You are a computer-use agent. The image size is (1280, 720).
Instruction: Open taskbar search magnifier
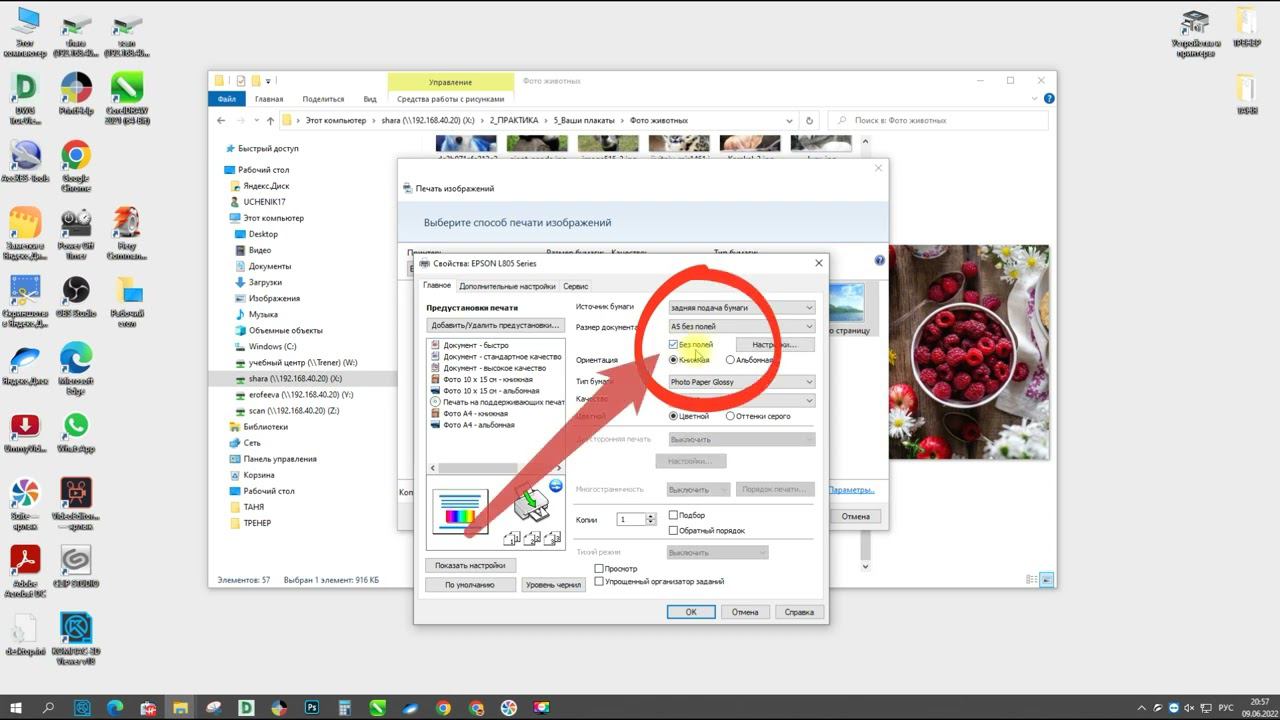[x=49, y=708]
